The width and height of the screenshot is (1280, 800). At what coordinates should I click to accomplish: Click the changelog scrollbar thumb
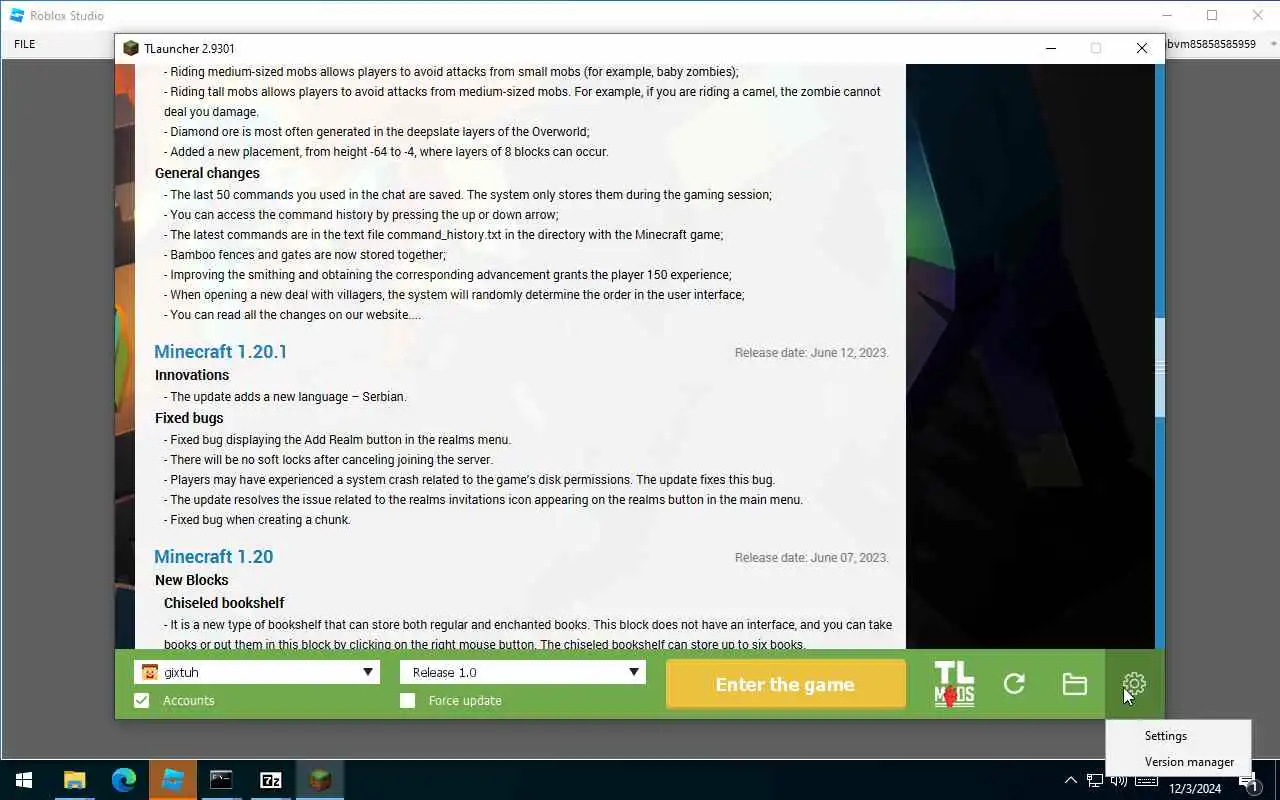coord(1160,367)
